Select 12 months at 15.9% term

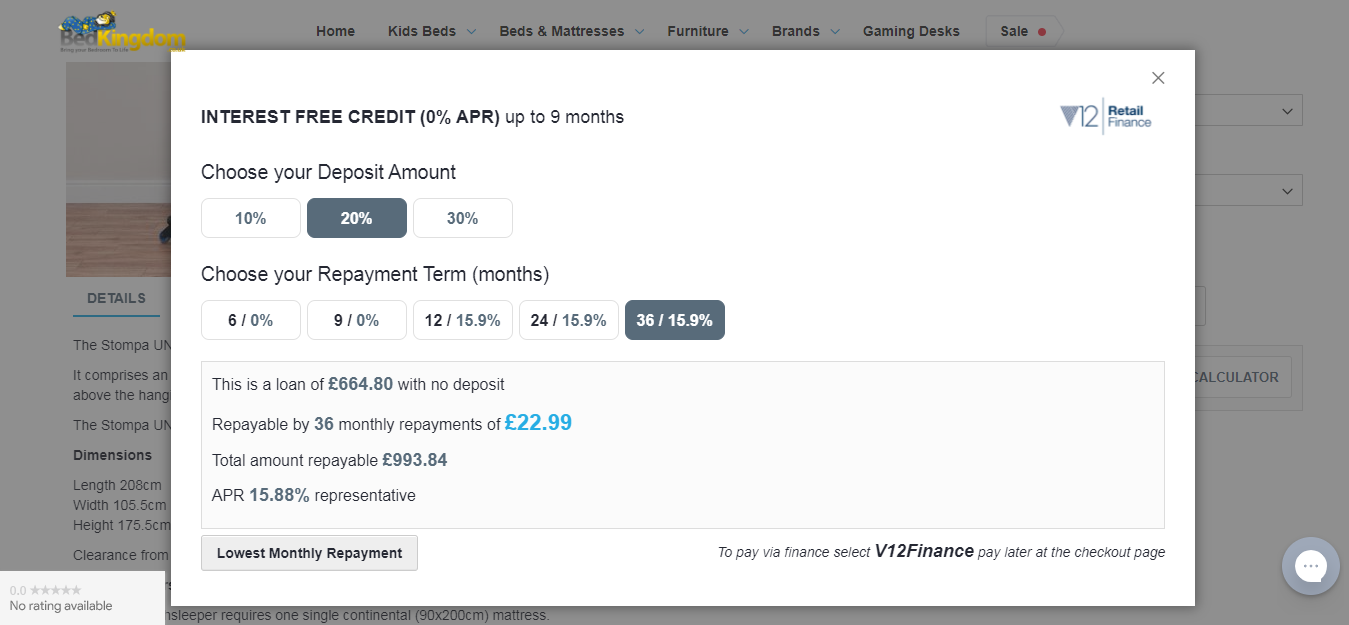(463, 320)
